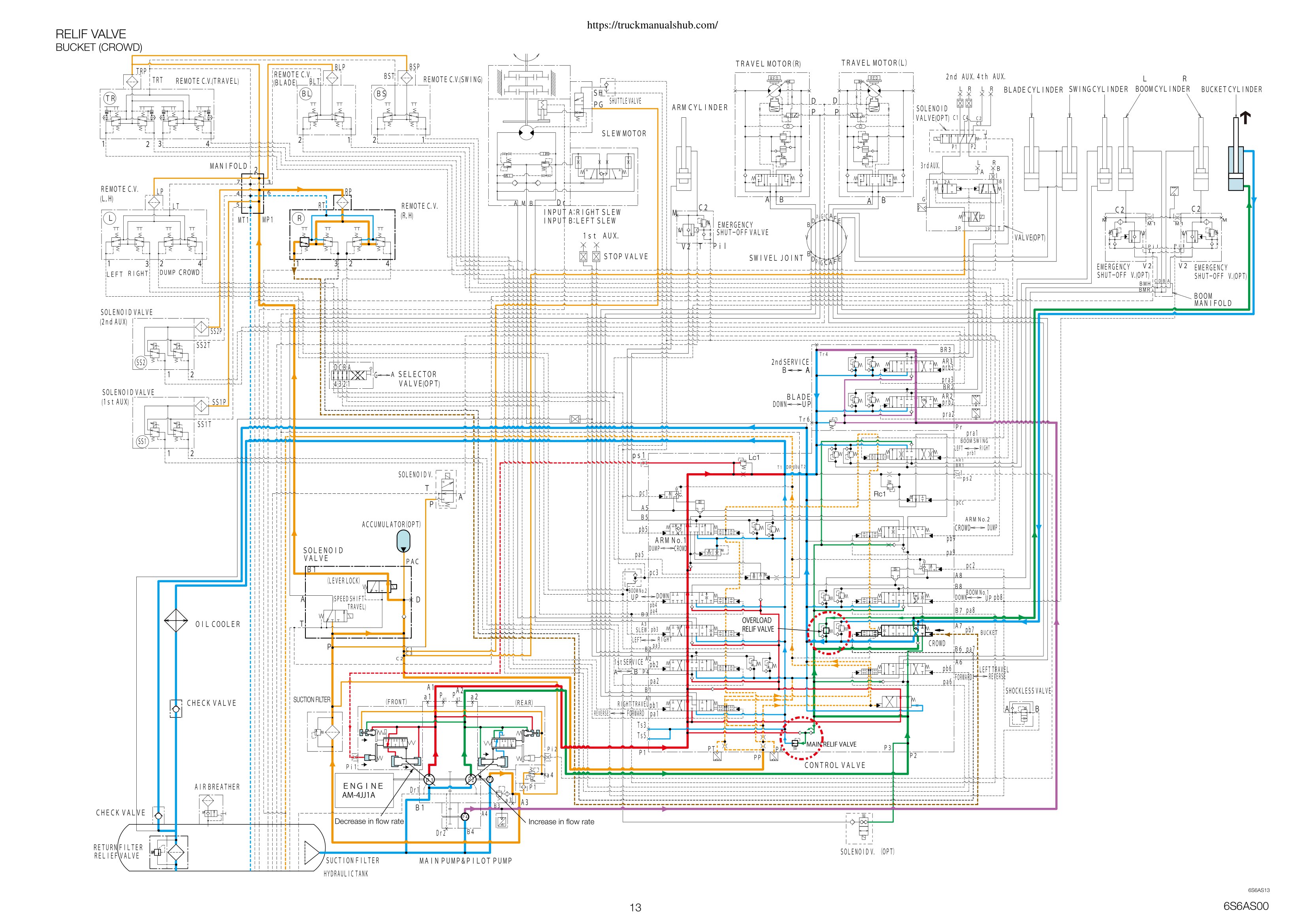Click the BLADE CYLINDER label
Screen dimensions: 1307x924
(1033, 90)
